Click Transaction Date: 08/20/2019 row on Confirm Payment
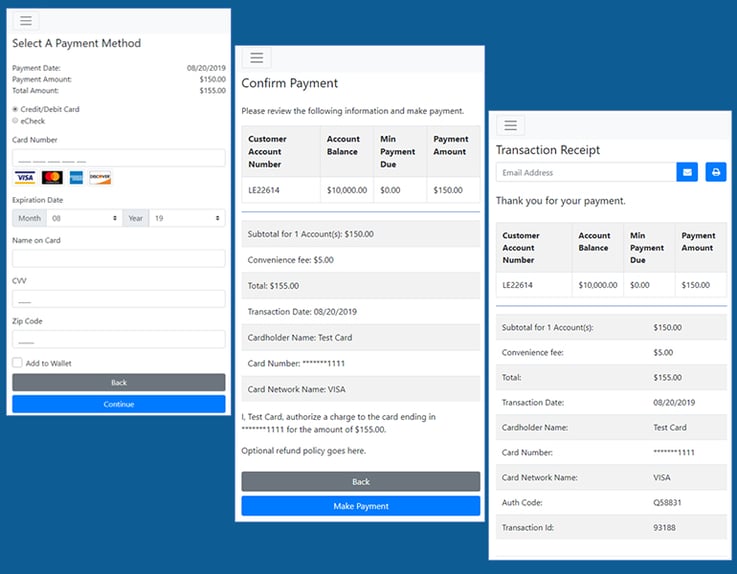Image resolution: width=737 pixels, height=574 pixels. 361,312
